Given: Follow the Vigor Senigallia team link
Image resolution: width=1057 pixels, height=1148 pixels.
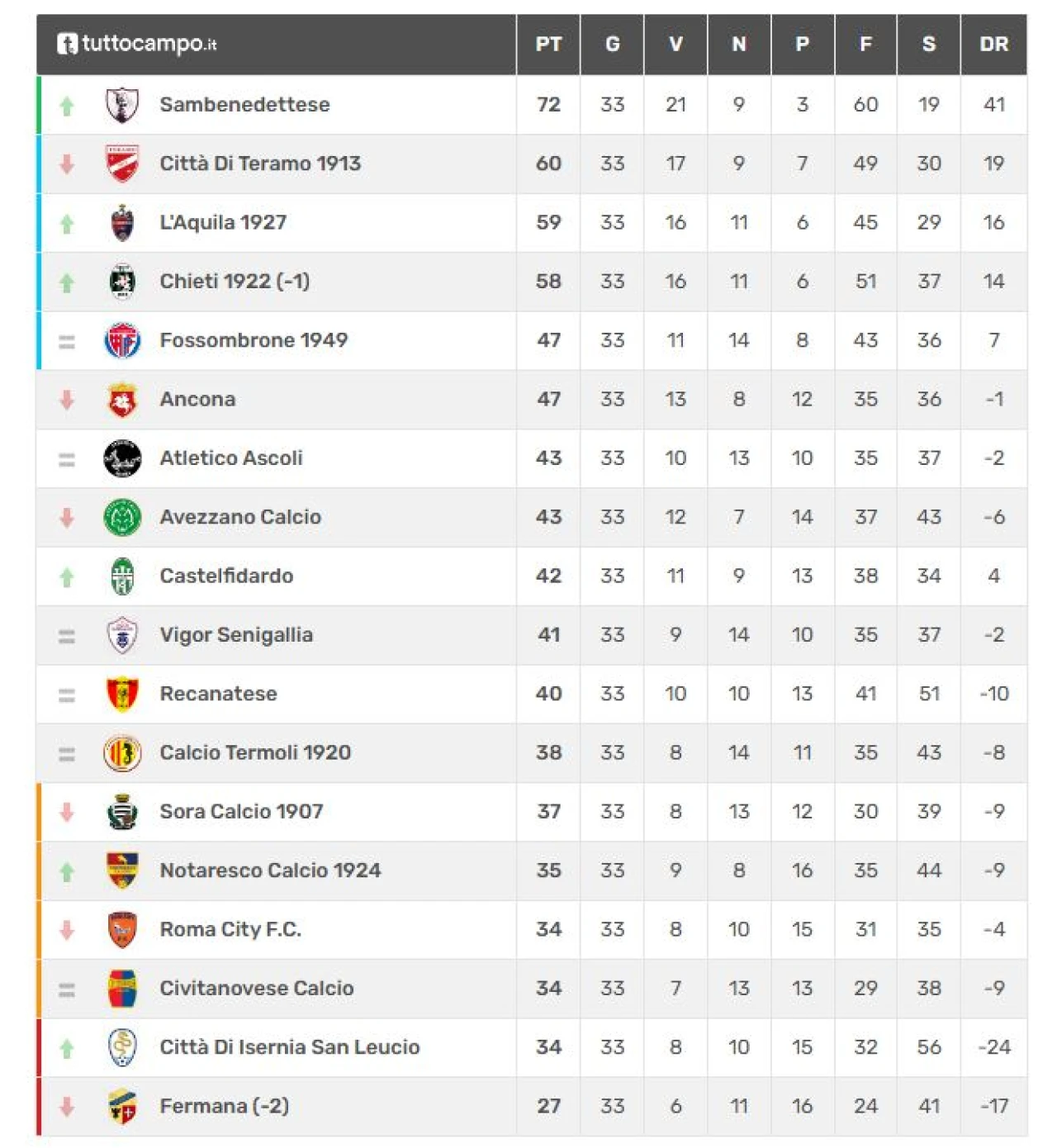Looking at the screenshot, I should coord(236,635).
